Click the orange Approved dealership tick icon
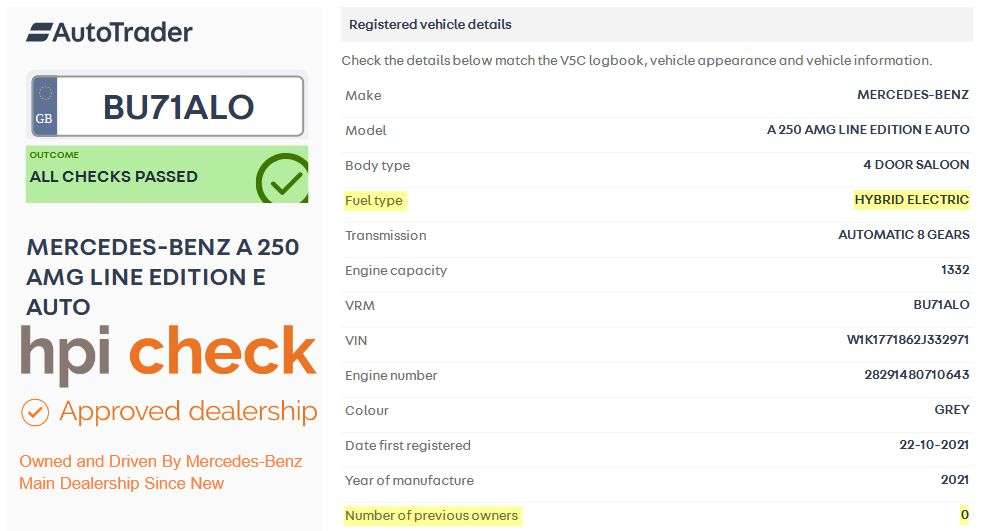The height and width of the screenshot is (531, 983). click(x=35, y=412)
